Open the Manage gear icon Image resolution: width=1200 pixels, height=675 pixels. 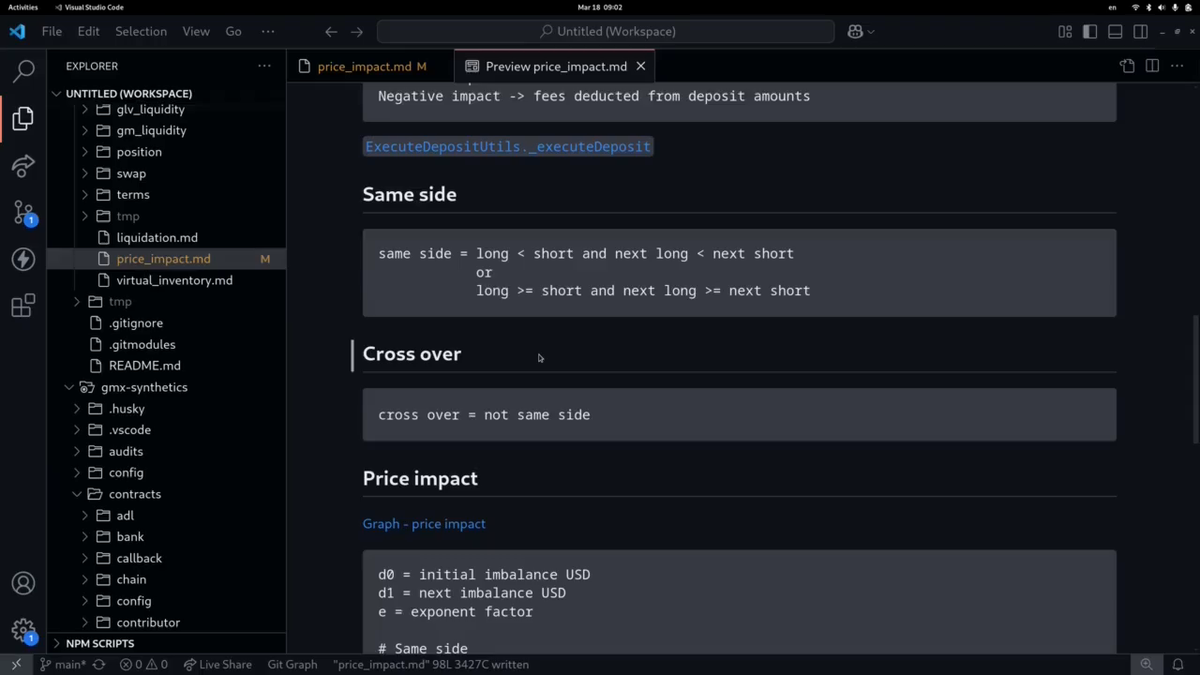23,630
